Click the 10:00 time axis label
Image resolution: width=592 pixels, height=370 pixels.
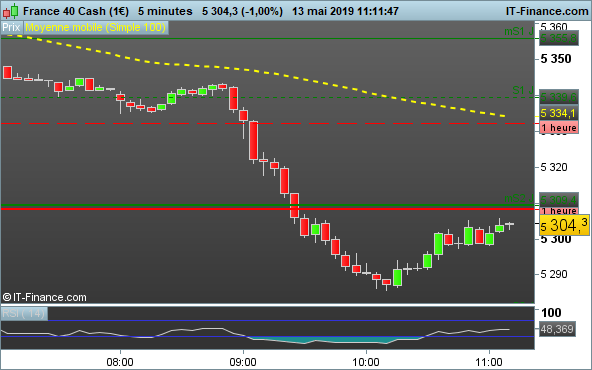coord(366,362)
